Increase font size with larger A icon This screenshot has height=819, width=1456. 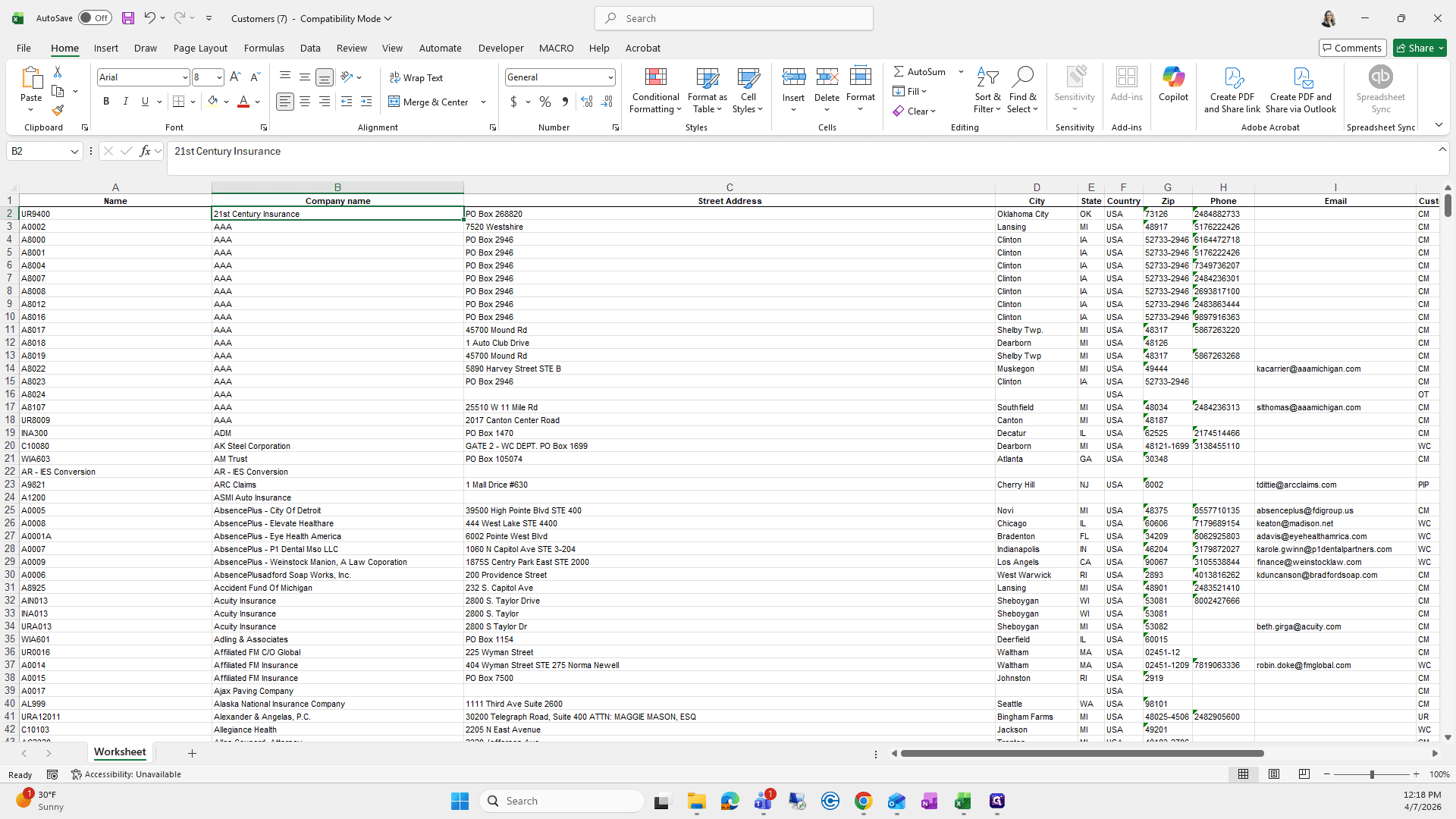click(235, 77)
